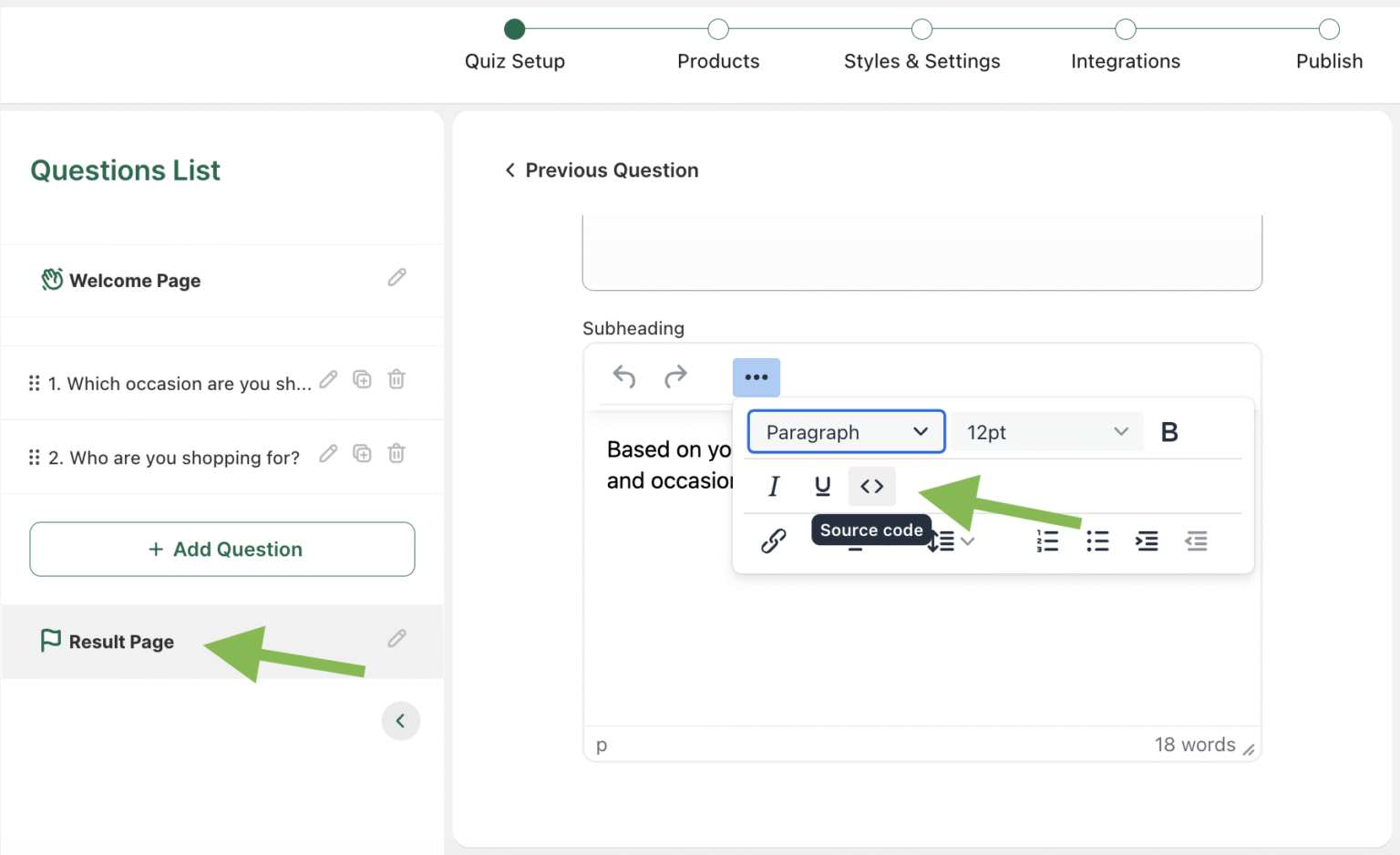Screen dimensions: 1400x855
Task: Open the Source code editor
Action: point(871,486)
